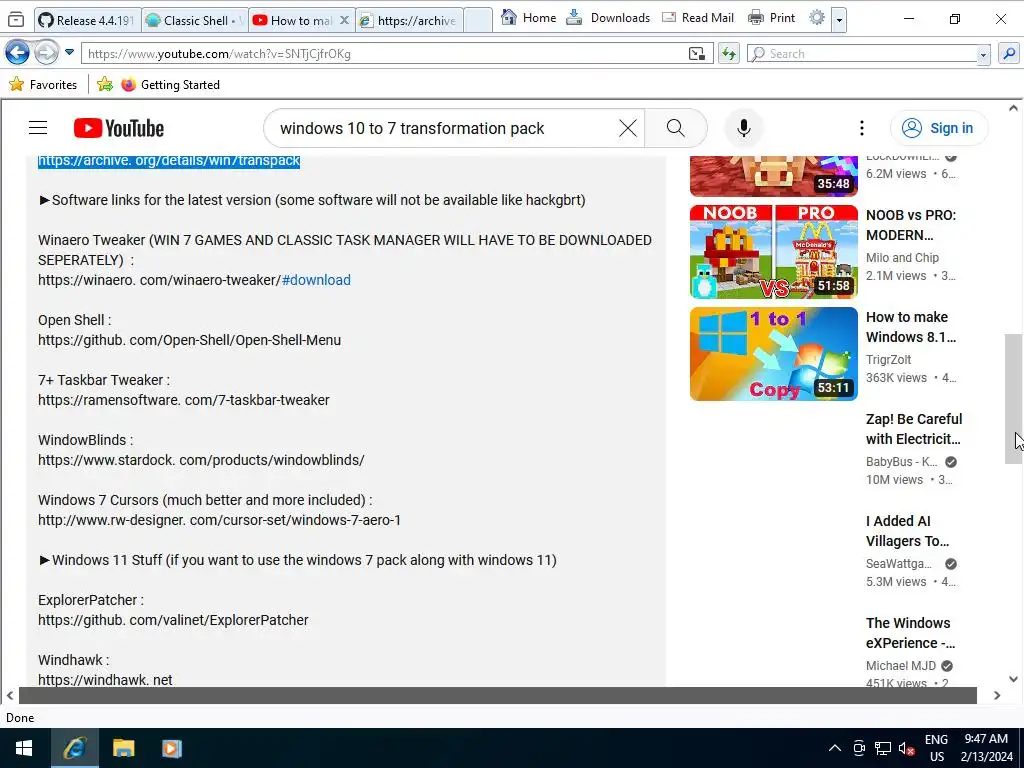Image resolution: width=1024 pixels, height=768 pixels.
Task: Expand the browser search provider dropdown
Action: [984, 54]
